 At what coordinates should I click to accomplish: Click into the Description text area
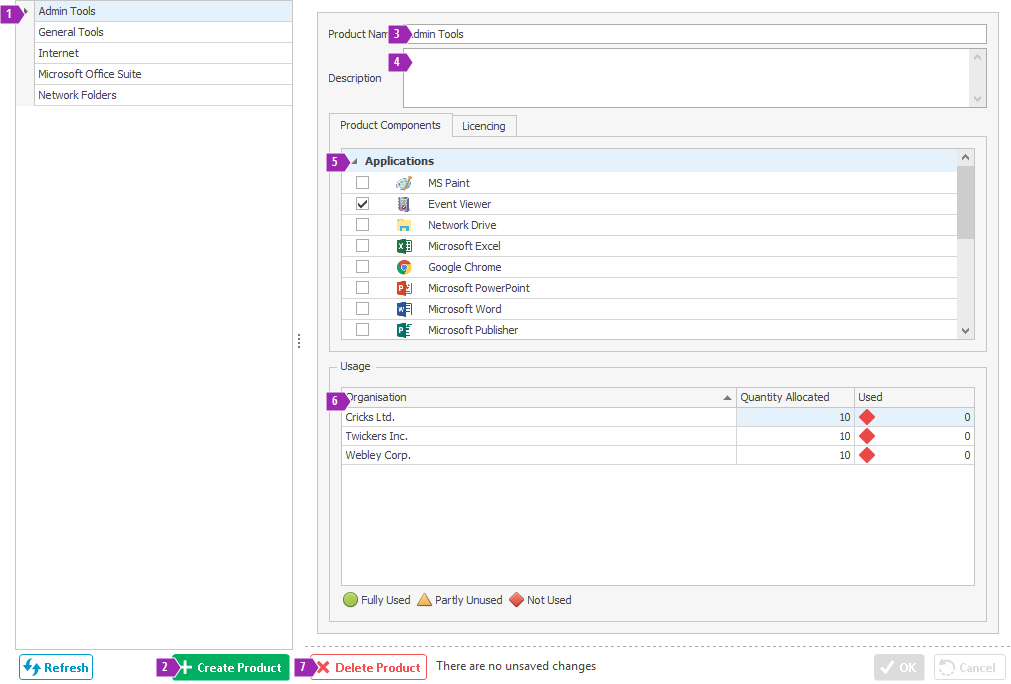(686, 78)
